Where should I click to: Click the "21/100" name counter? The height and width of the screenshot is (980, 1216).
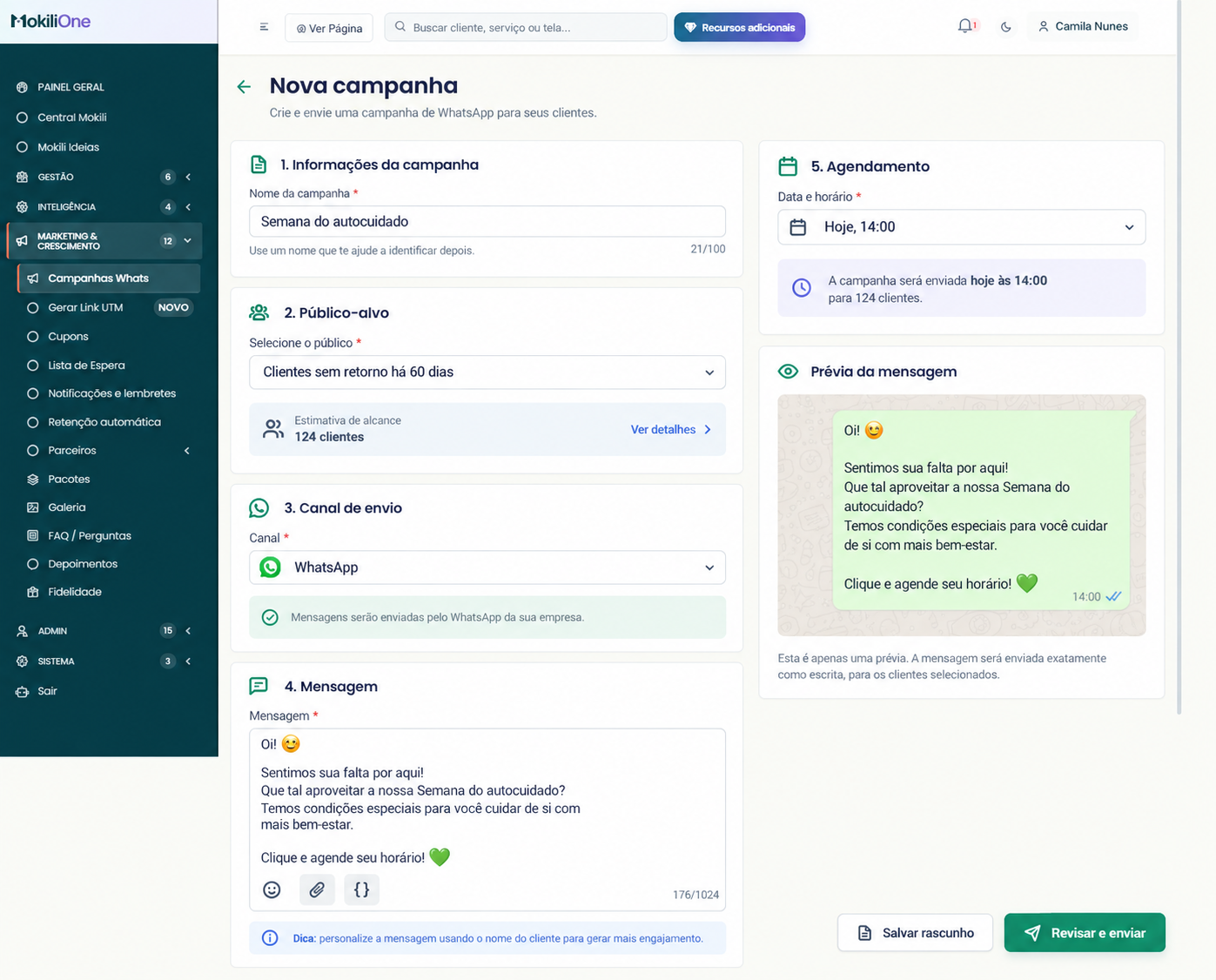tap(708, 249)
